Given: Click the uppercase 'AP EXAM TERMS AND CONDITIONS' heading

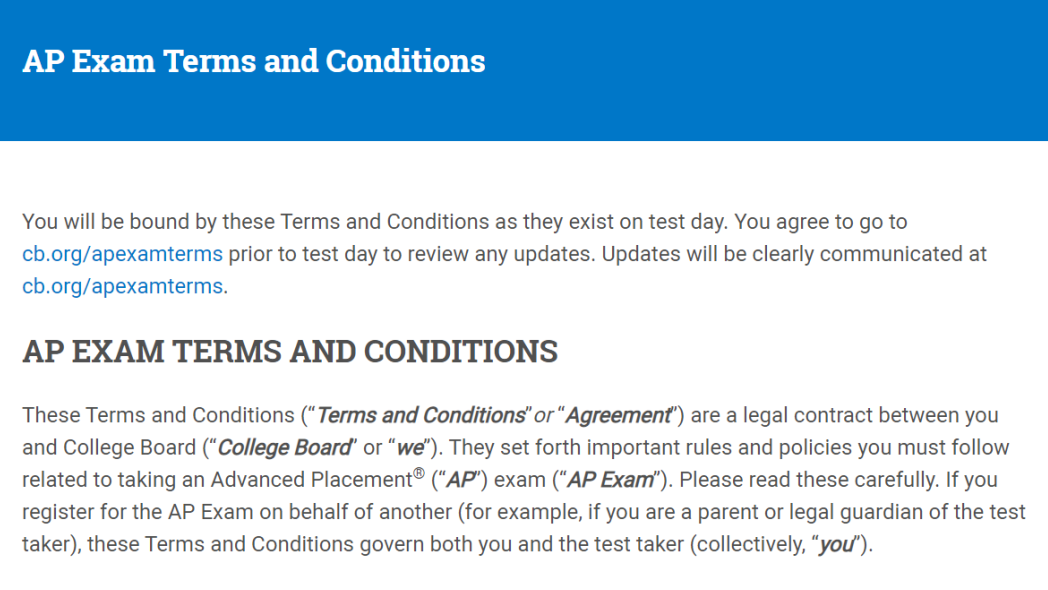Looking at the screenshot, I should [x=290, y=351].
